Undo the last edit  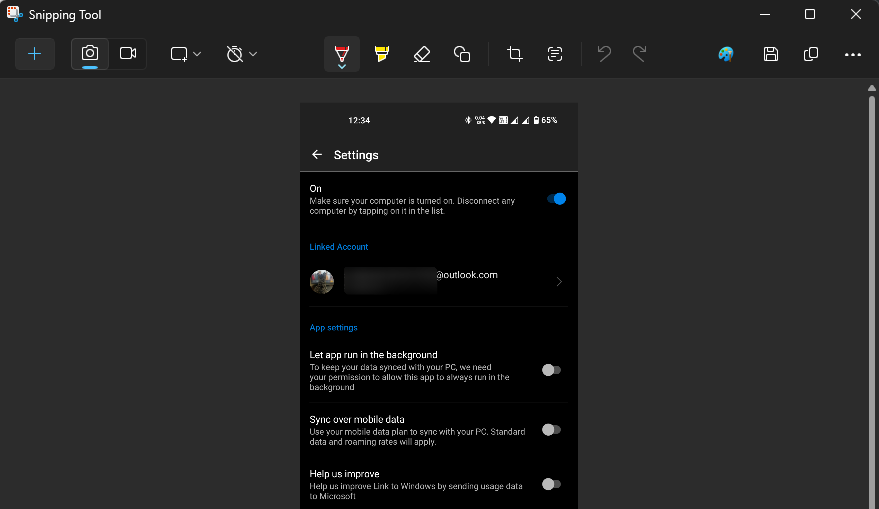[x=604, y=54]
